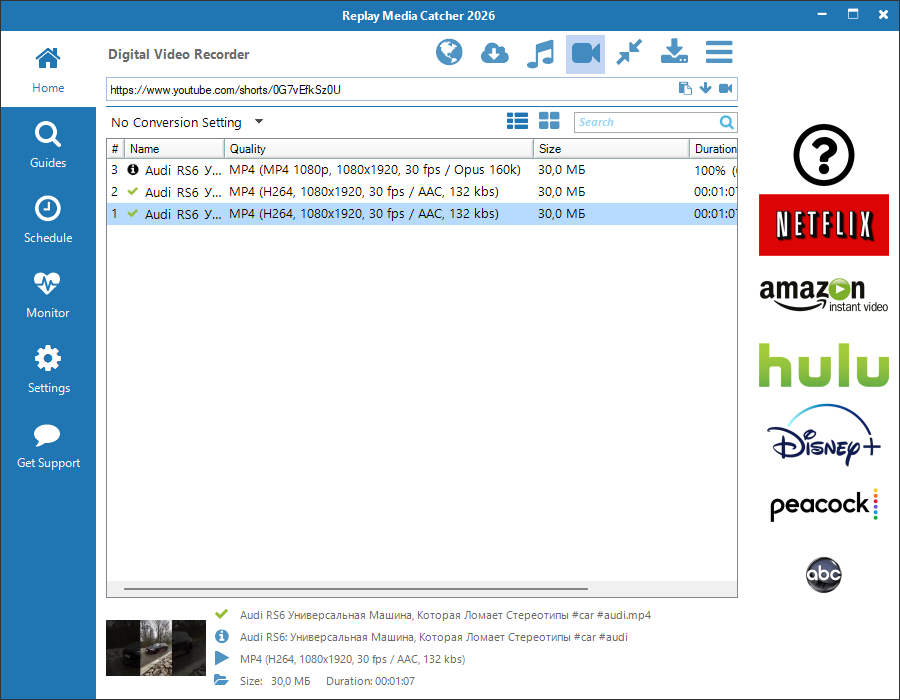Click the Hulu service logo
Viewport: 900px width, 700px height.
point(823,365)
